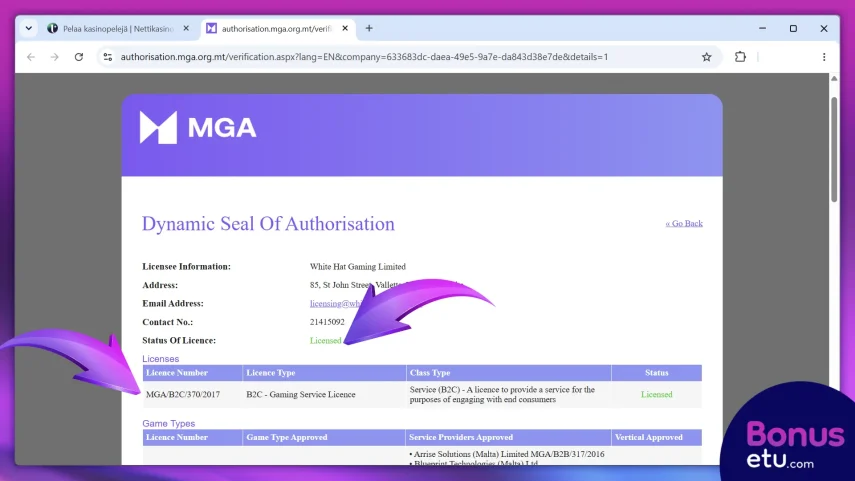Image resolution: width=855 pixels, height=481 pixels.
Task: Click 'Licensed' beside Status Of Licence
Action: pyautogui.click(x=326, y=340)
